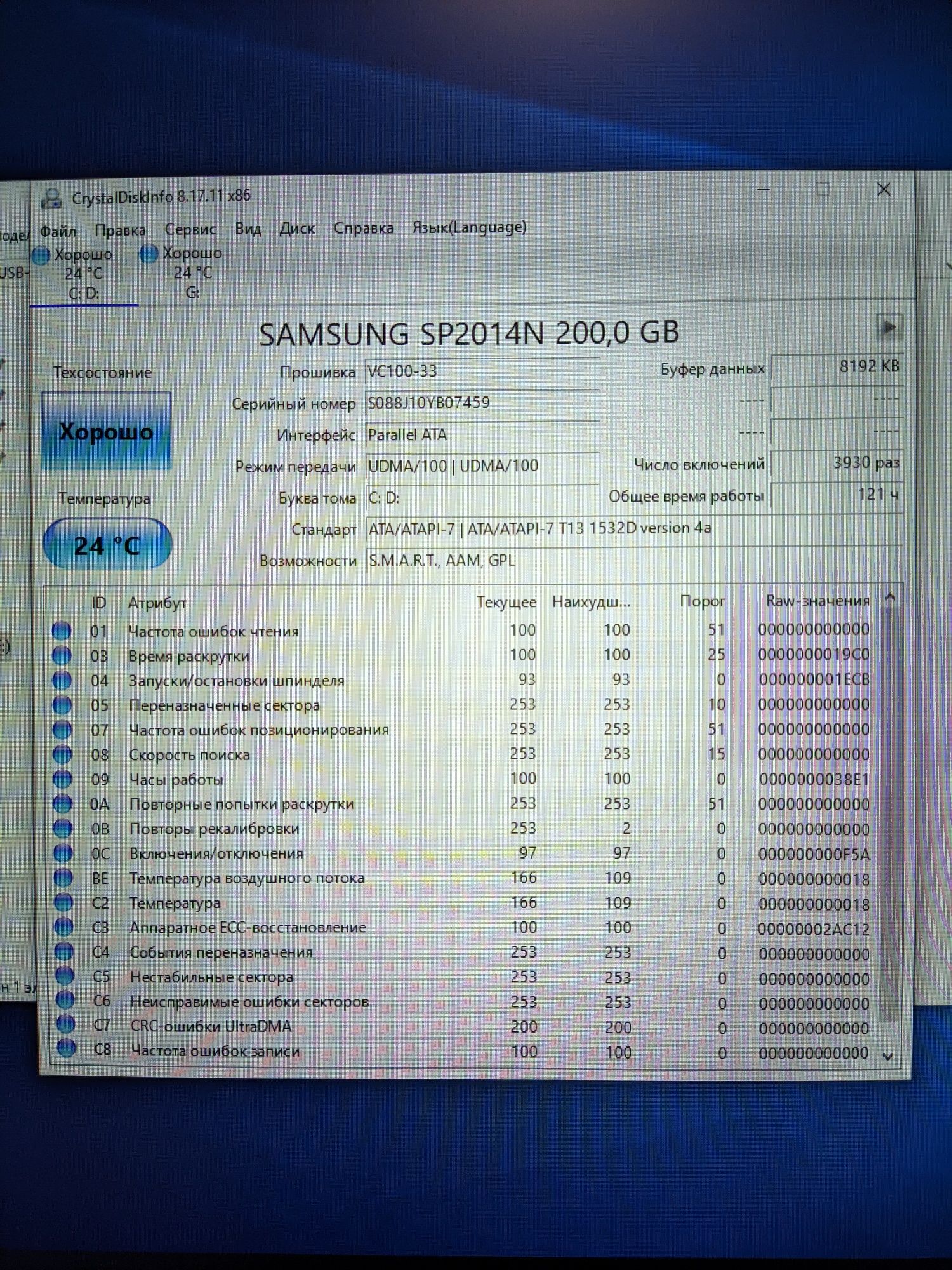Open the Файл menu

coord(58,231)
